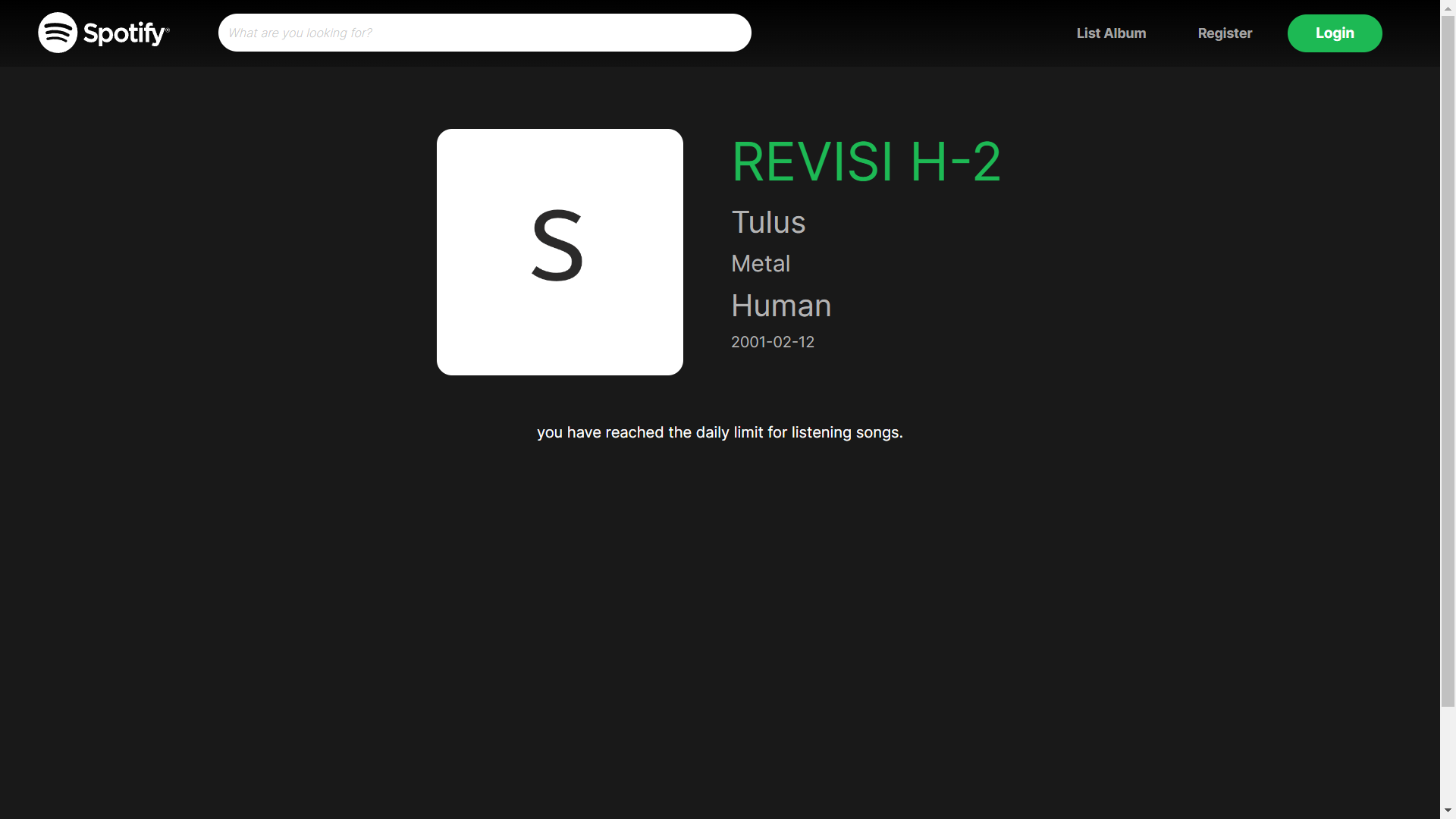
Task: Click the empty page area below the message
Action: (x=720, y=622)
